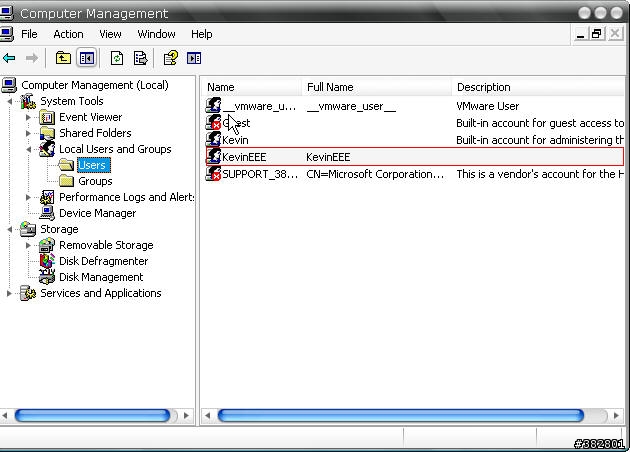Screen dimensions: 630x452
Task: Click the Refresh toolbar icon
Action: pyautogui.click(x=117, y=58)
